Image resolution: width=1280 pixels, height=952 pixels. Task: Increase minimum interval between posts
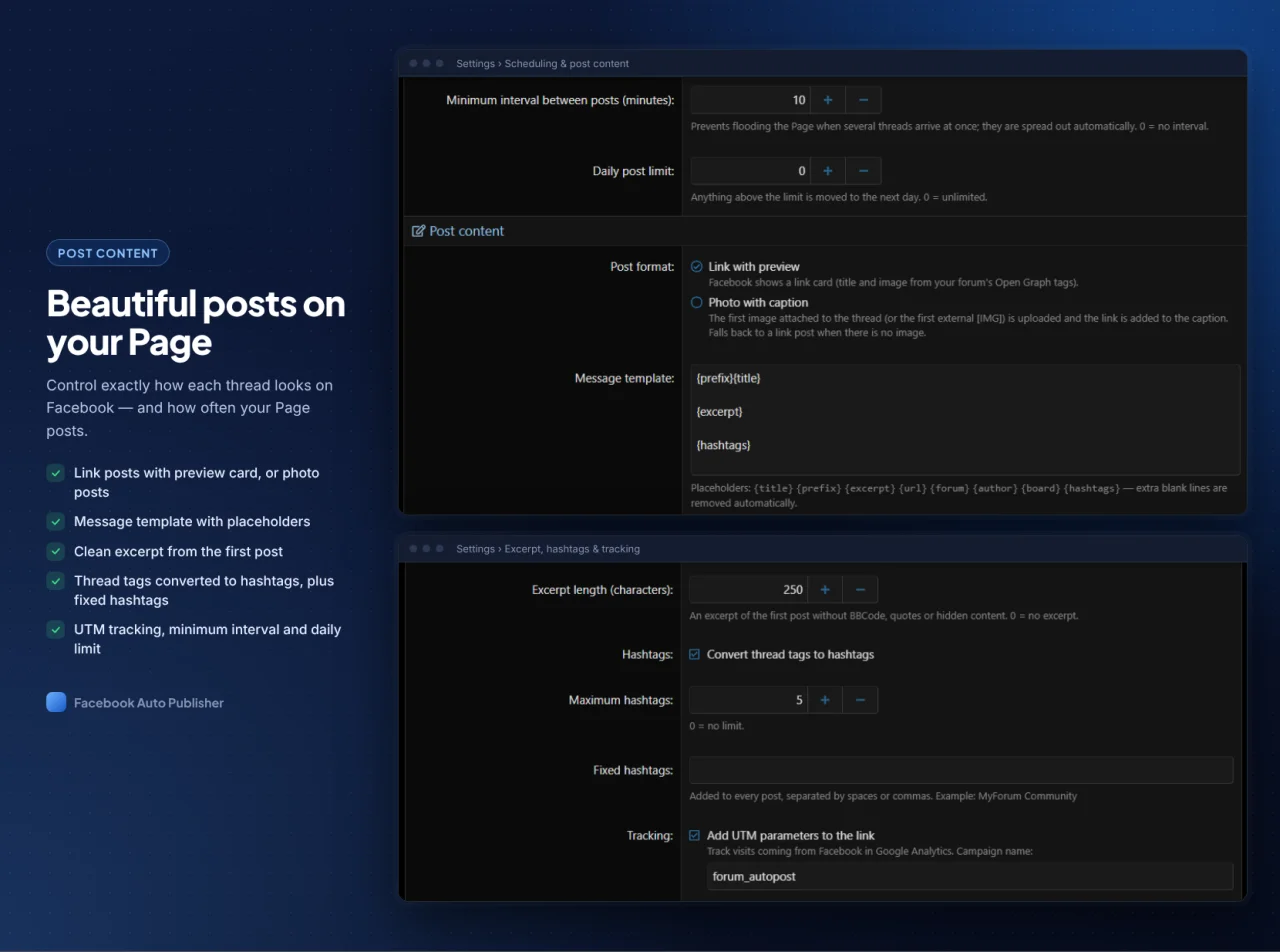click(x=828, y=100)
